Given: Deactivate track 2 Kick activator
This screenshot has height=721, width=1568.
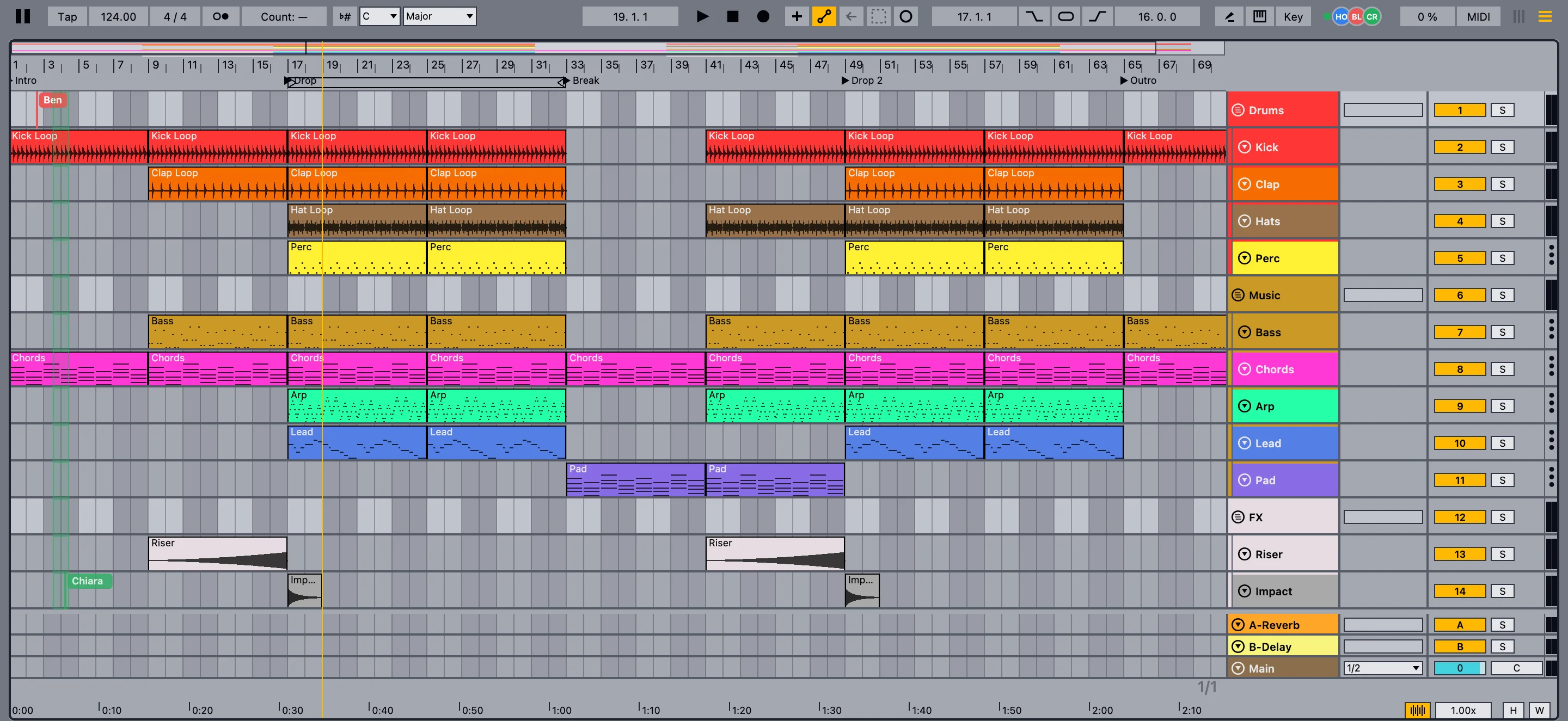Looking at the screenshot, I should tap(1460, 147).
